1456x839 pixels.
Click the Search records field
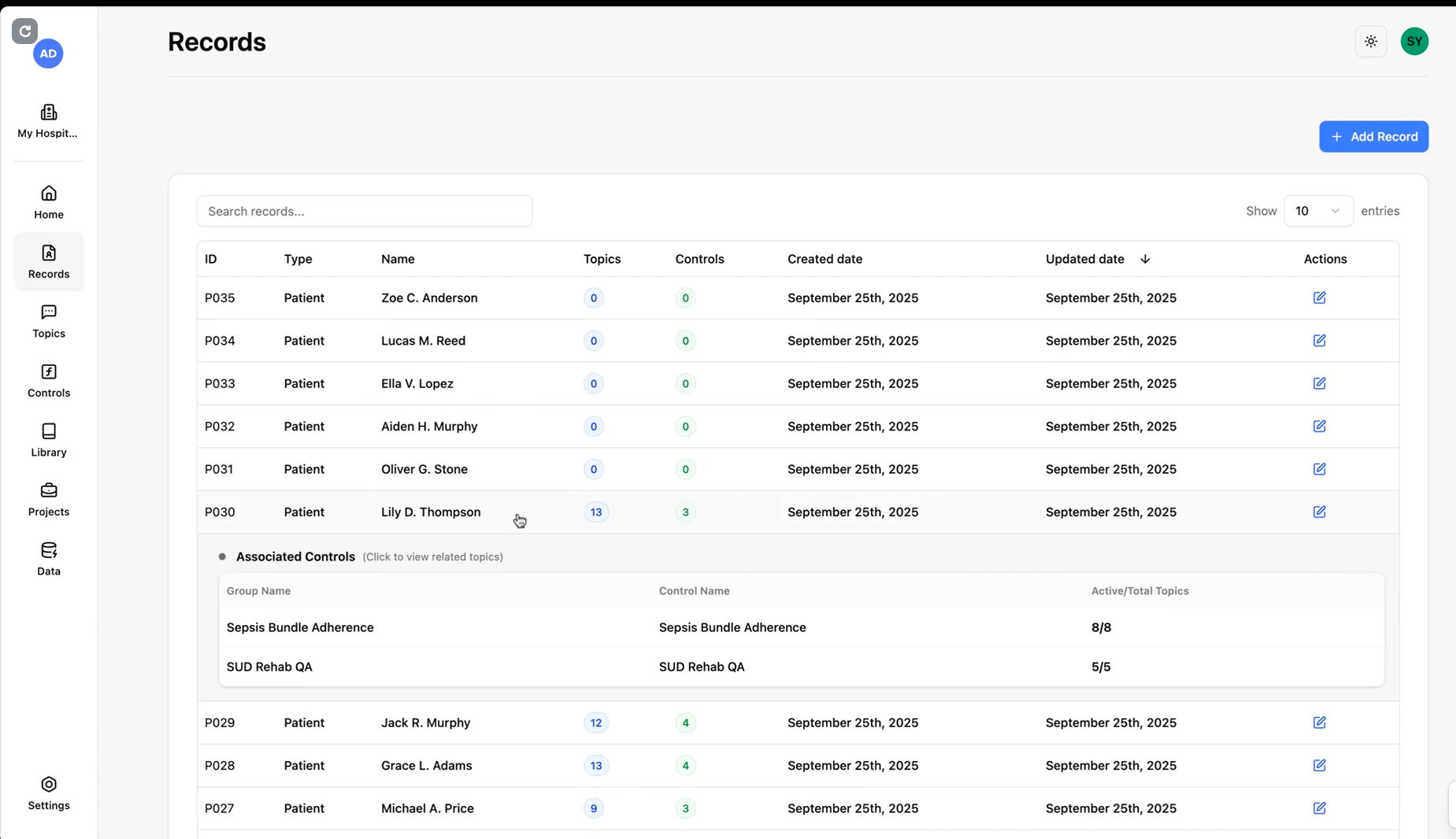click(x=364, y=211)
